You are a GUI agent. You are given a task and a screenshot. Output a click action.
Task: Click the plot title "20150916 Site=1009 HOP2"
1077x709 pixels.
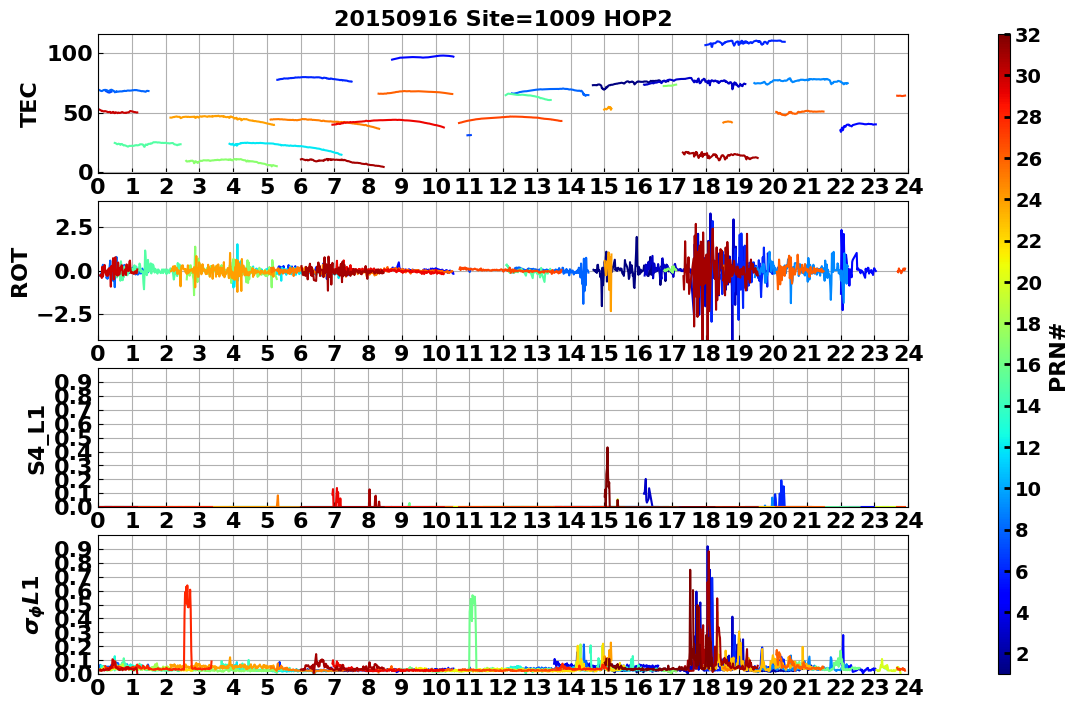point(503,19)
